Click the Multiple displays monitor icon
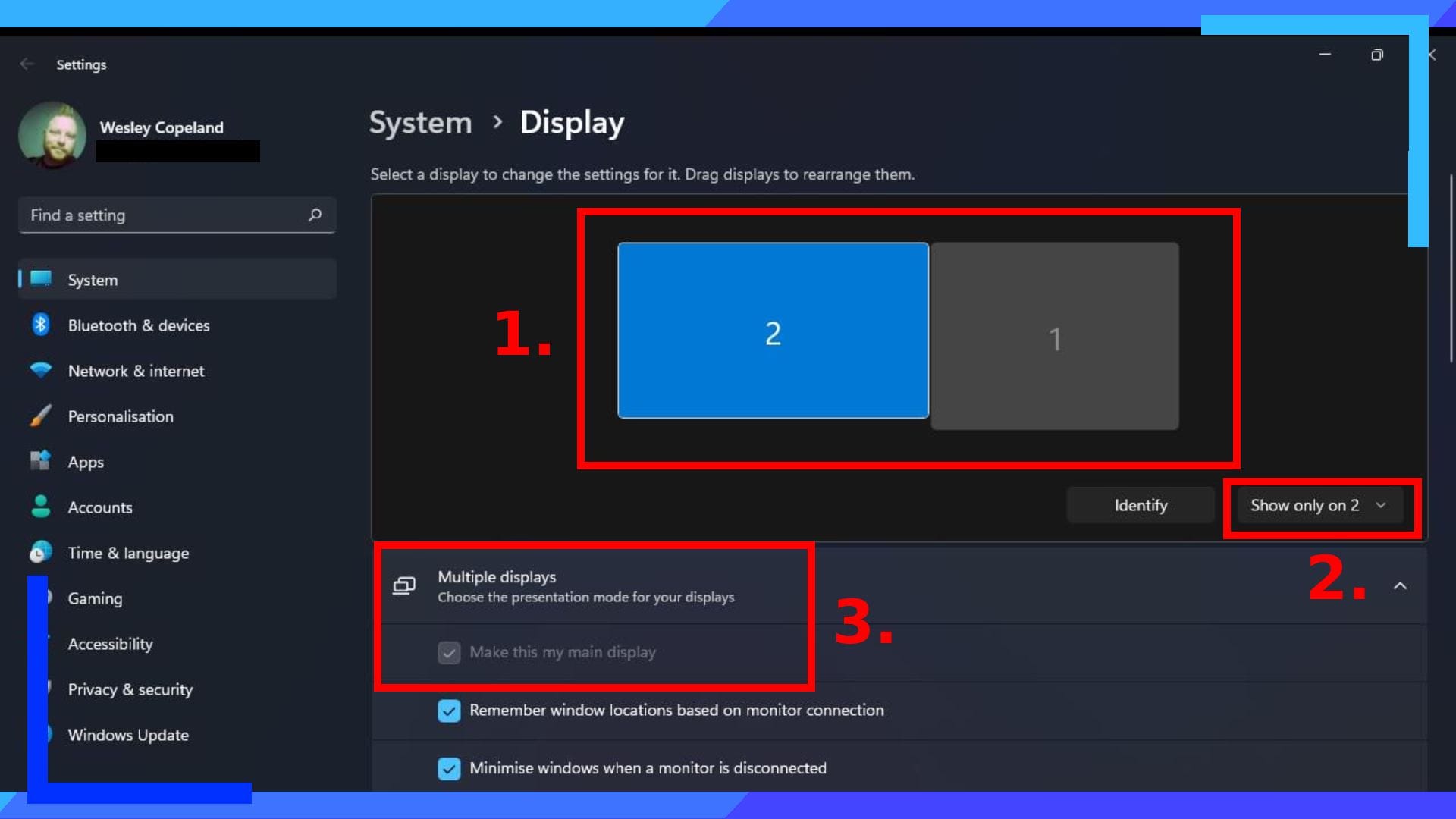This screenshot has width=1456, height=819. click(405, 585)
